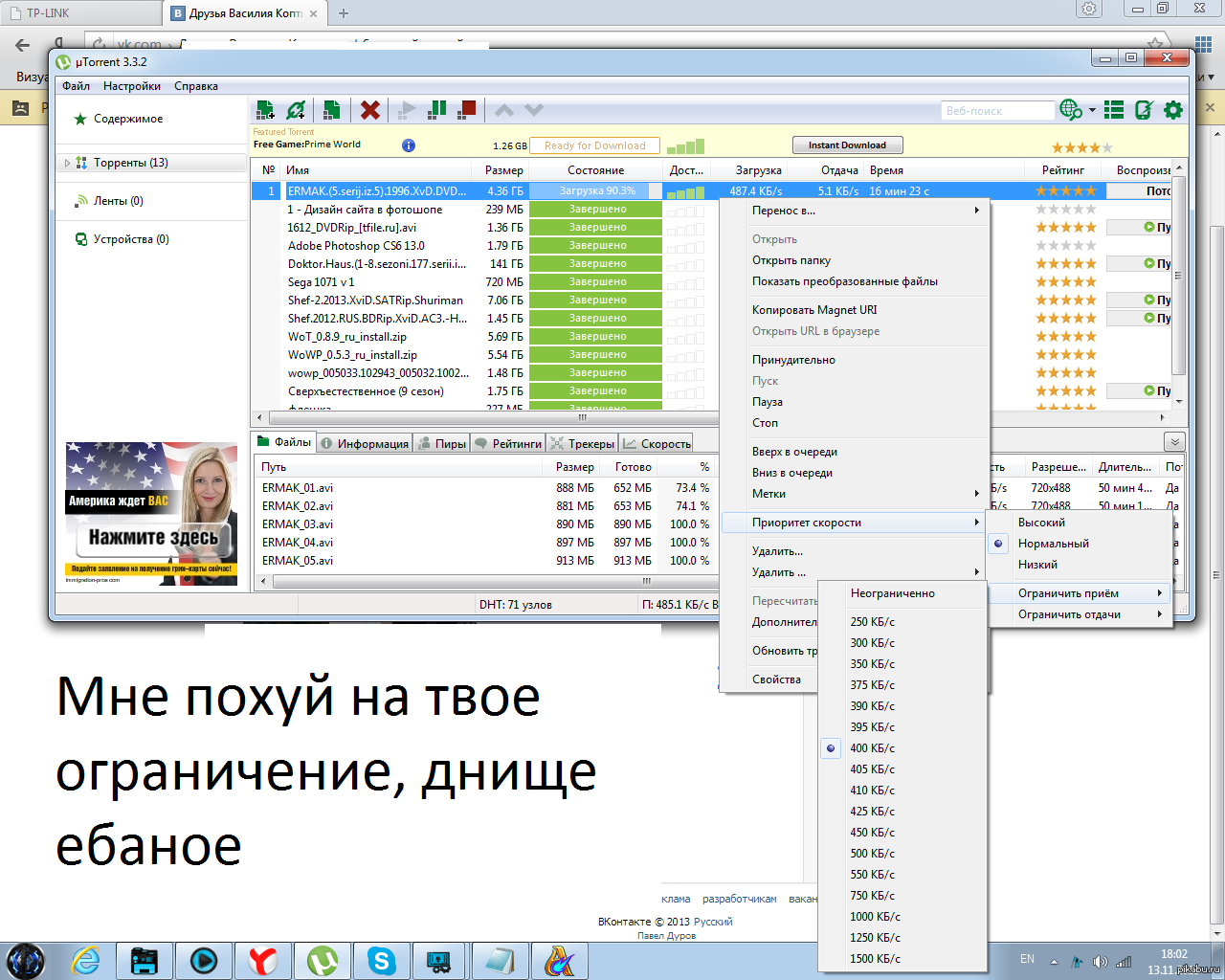Select the Adobe Photoshop CS6 13.0 torrent
Image resolution: width=1225 pixels, height=980 pixels.
coord(356,246)
